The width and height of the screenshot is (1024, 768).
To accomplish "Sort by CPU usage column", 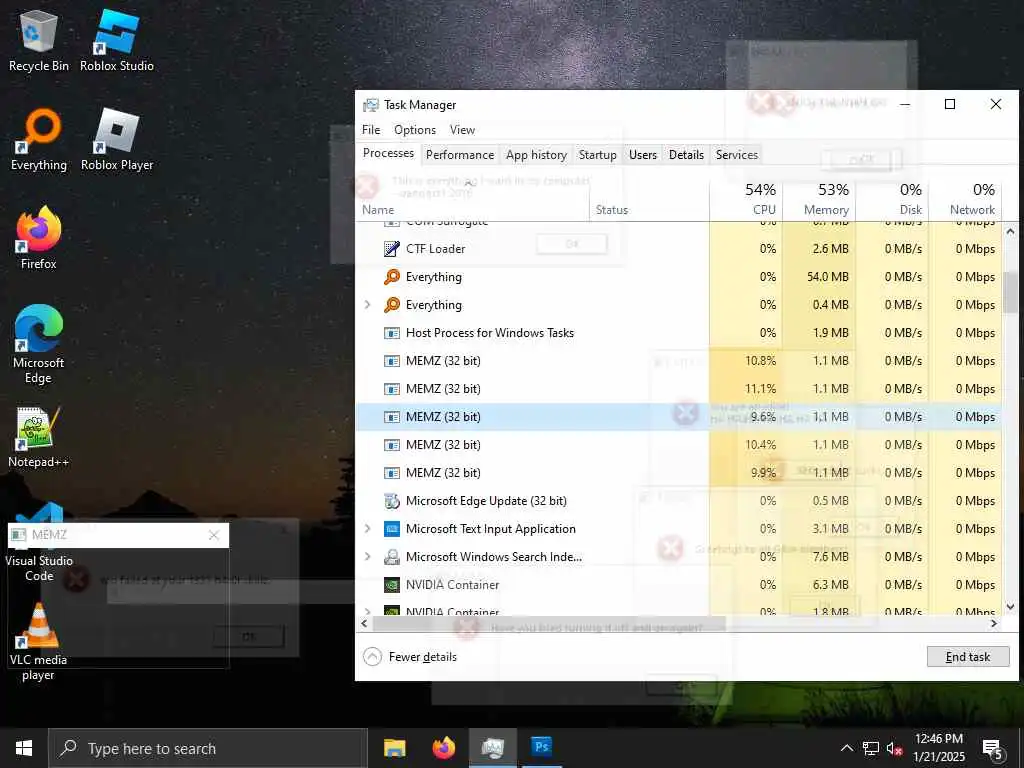I will 746,199.
